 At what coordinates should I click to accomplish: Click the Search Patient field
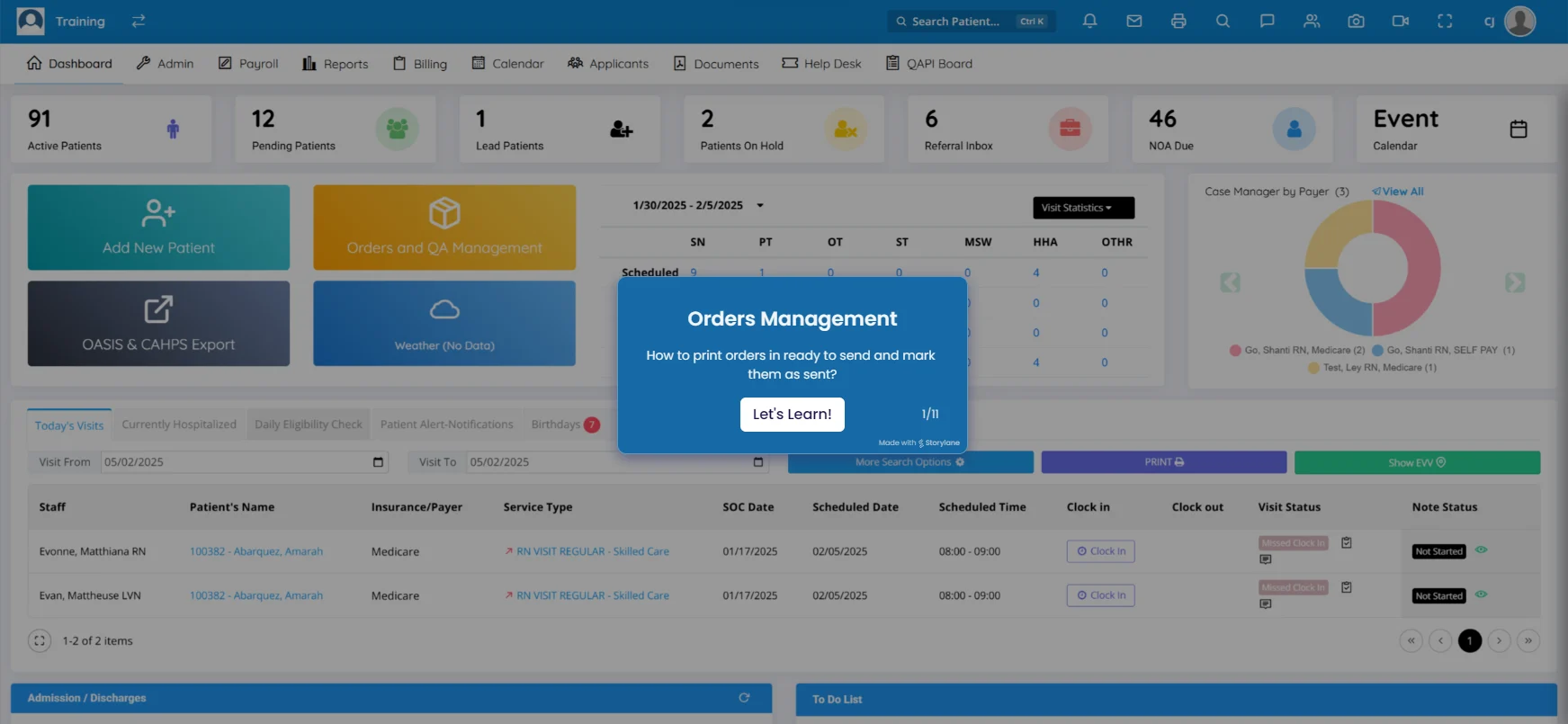tap(972, 21)
